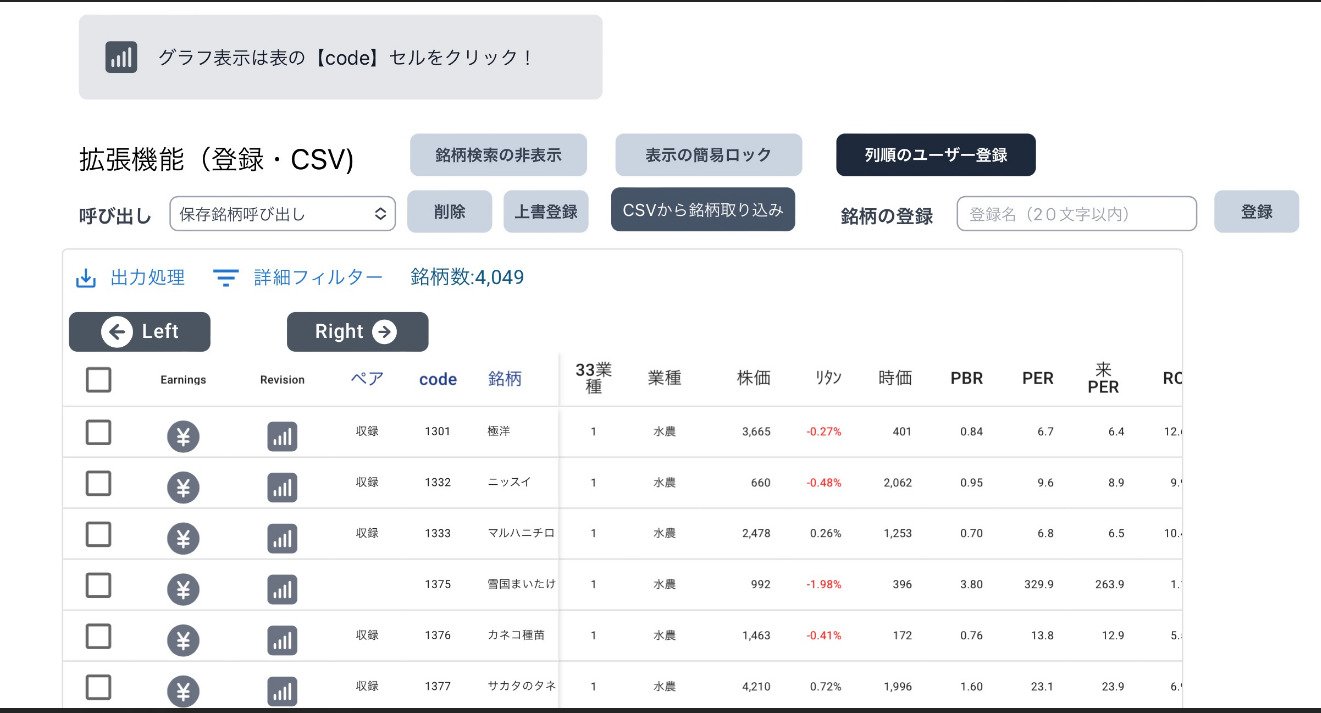Open the Revision chart icon for ニッスイ
Screen dimensions: 1321x713
click(x=282, y=487)
